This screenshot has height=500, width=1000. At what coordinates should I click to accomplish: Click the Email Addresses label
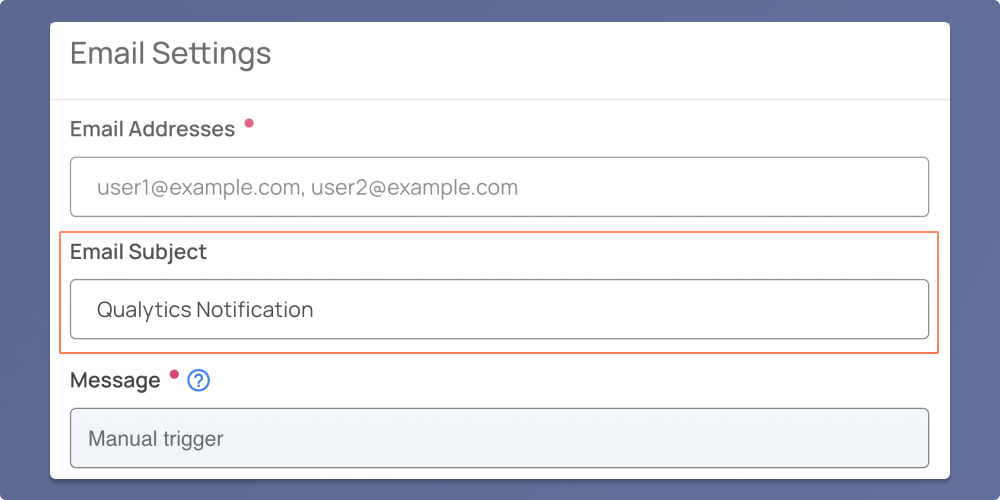point(152,129)
